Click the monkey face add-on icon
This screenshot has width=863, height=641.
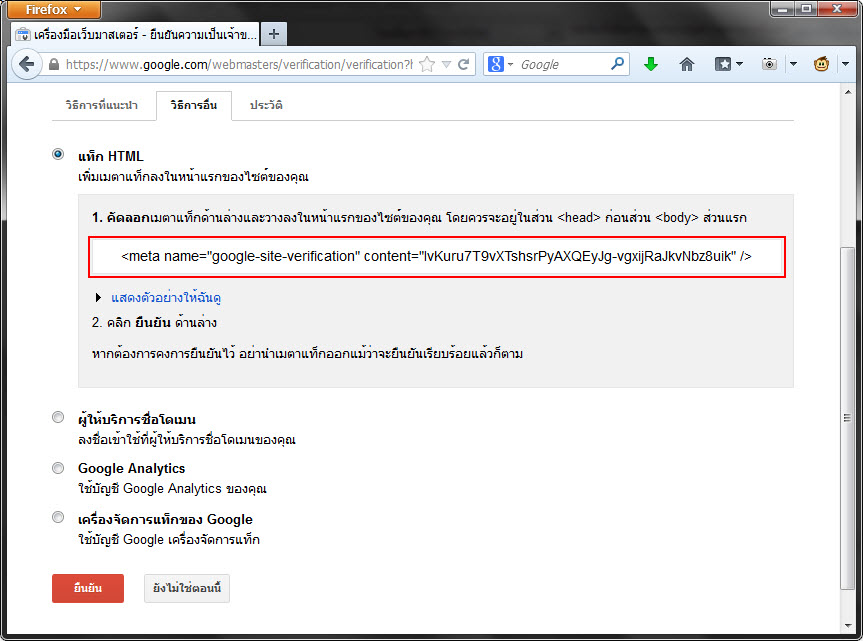[x=821, y=64]
